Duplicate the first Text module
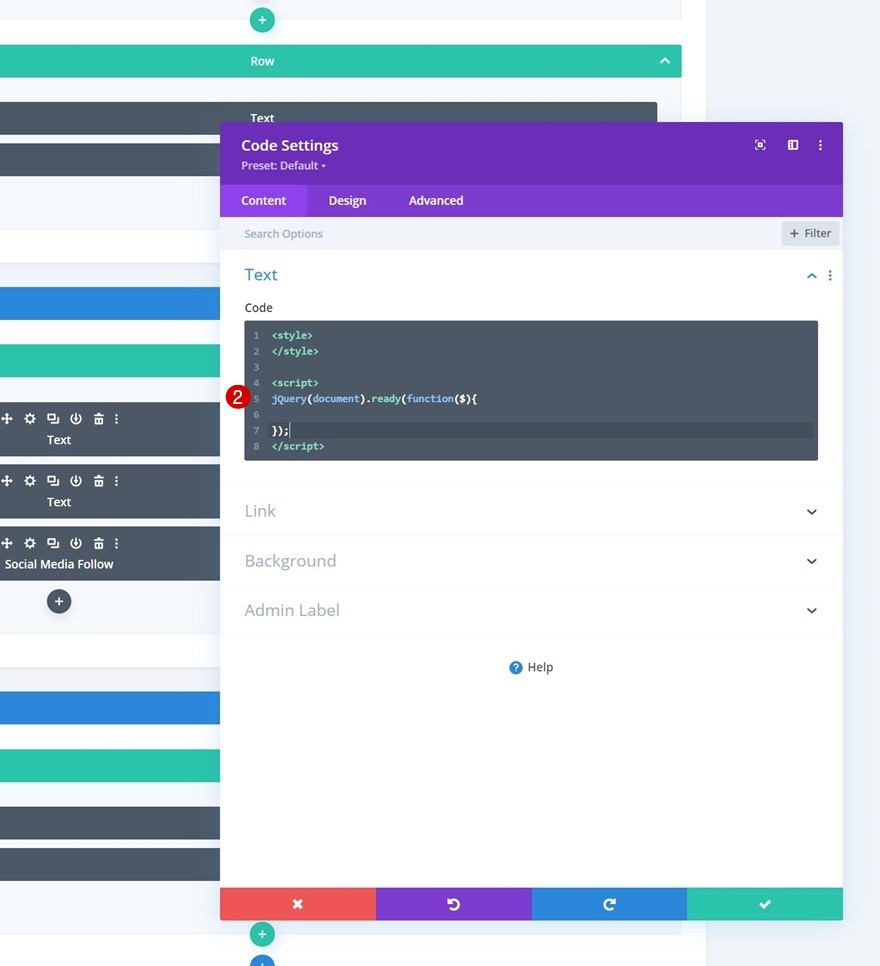The width and height of the screenshot is (880, 966). point(53,419)
